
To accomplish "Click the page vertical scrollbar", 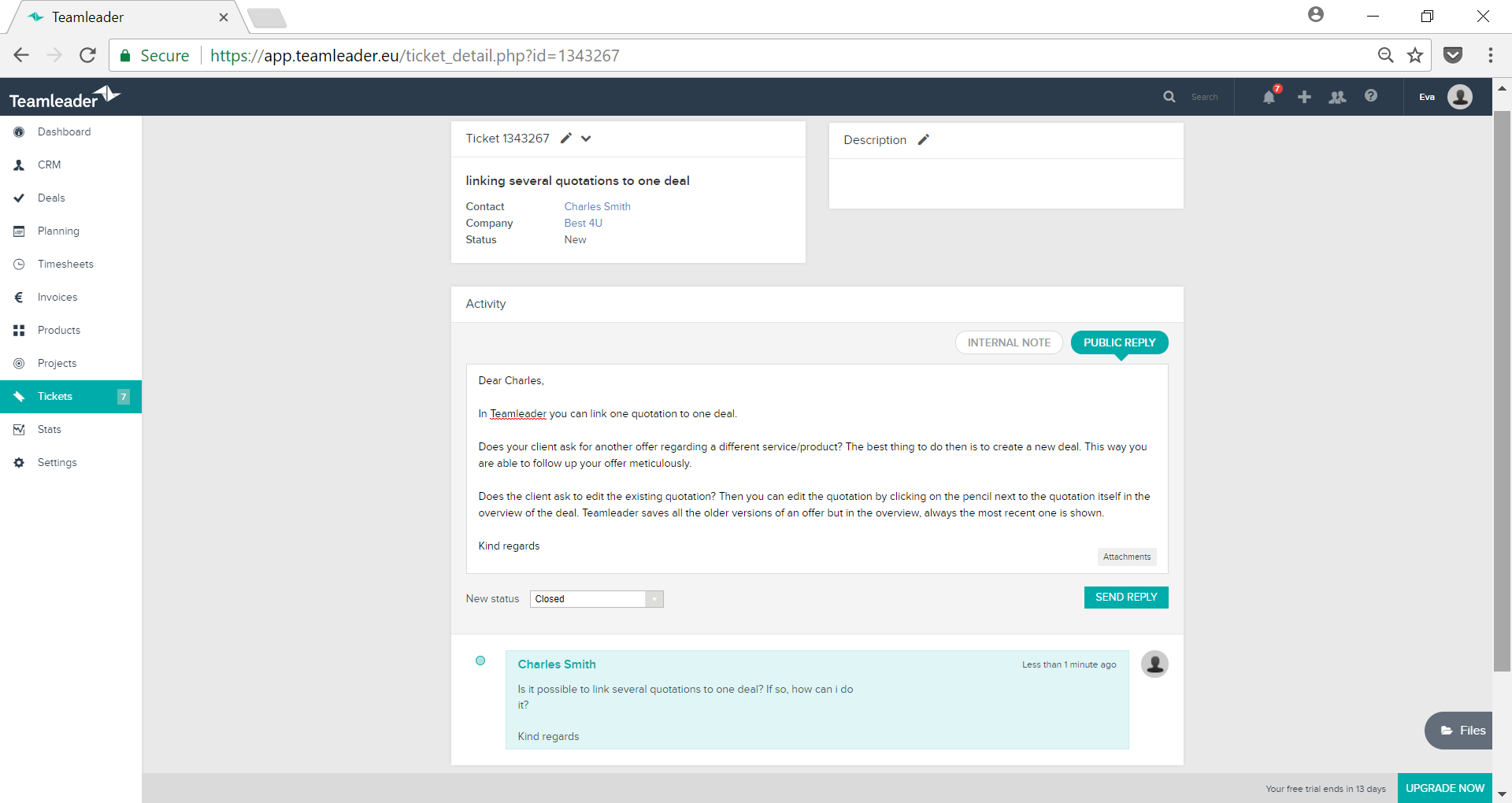I will tap(1502, 392).
